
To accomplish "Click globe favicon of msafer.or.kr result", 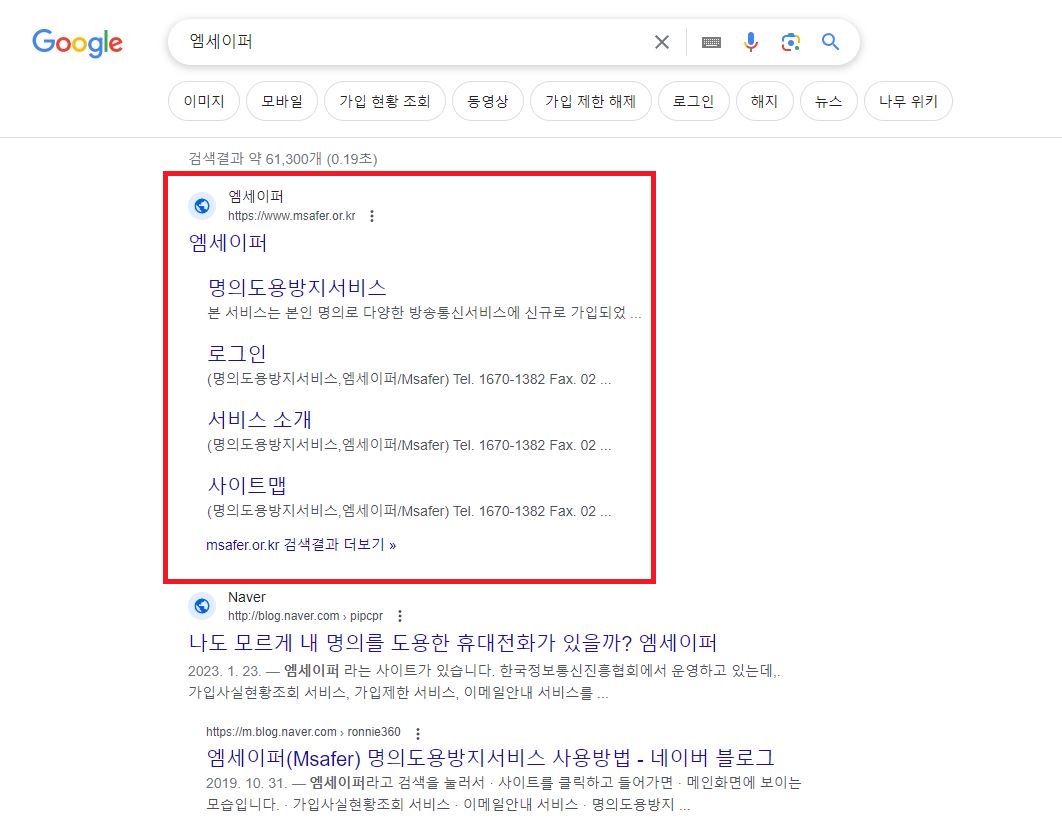I will click(202, 205).
